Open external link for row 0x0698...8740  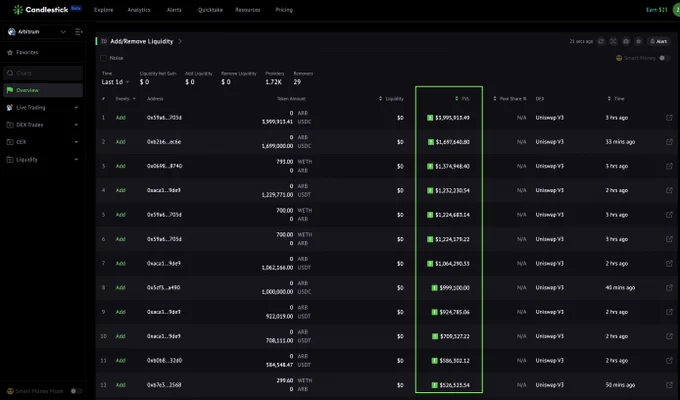pos(669,166)
